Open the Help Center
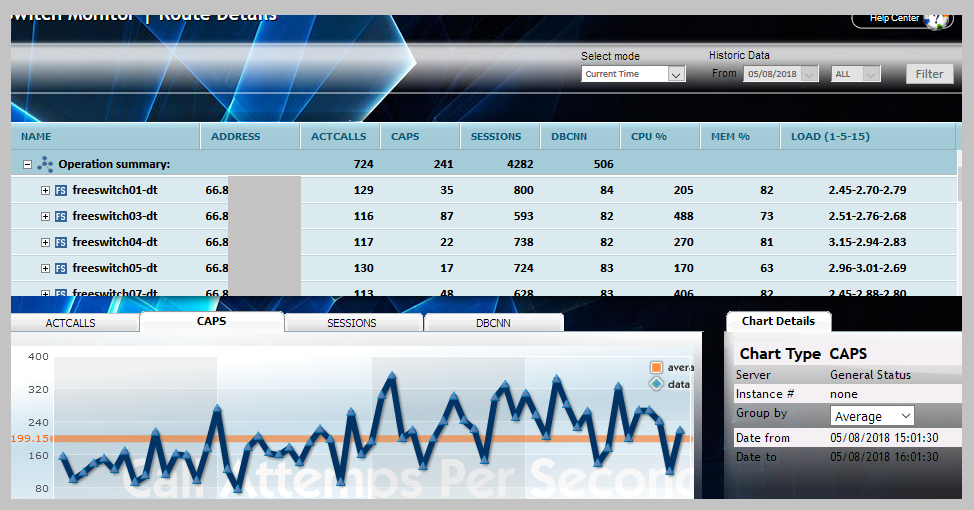The height and width of the screenshot is (510, 974). click(901, 20)
